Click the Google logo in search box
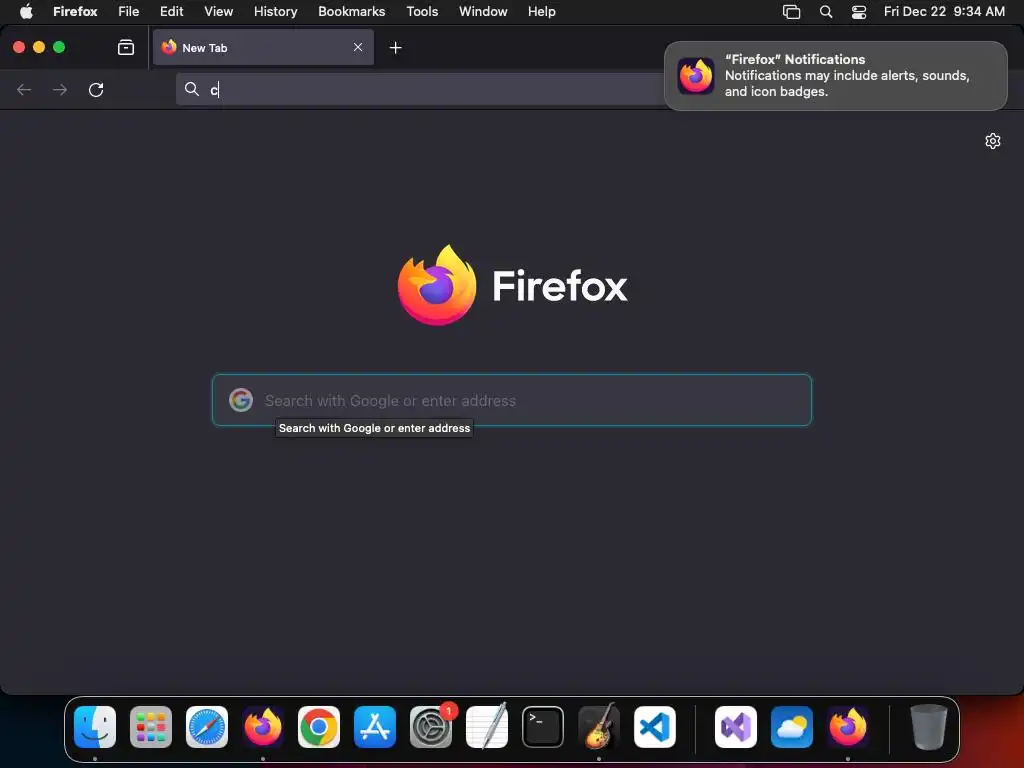This screenshot has height=768, width=1024. point(241,400)
